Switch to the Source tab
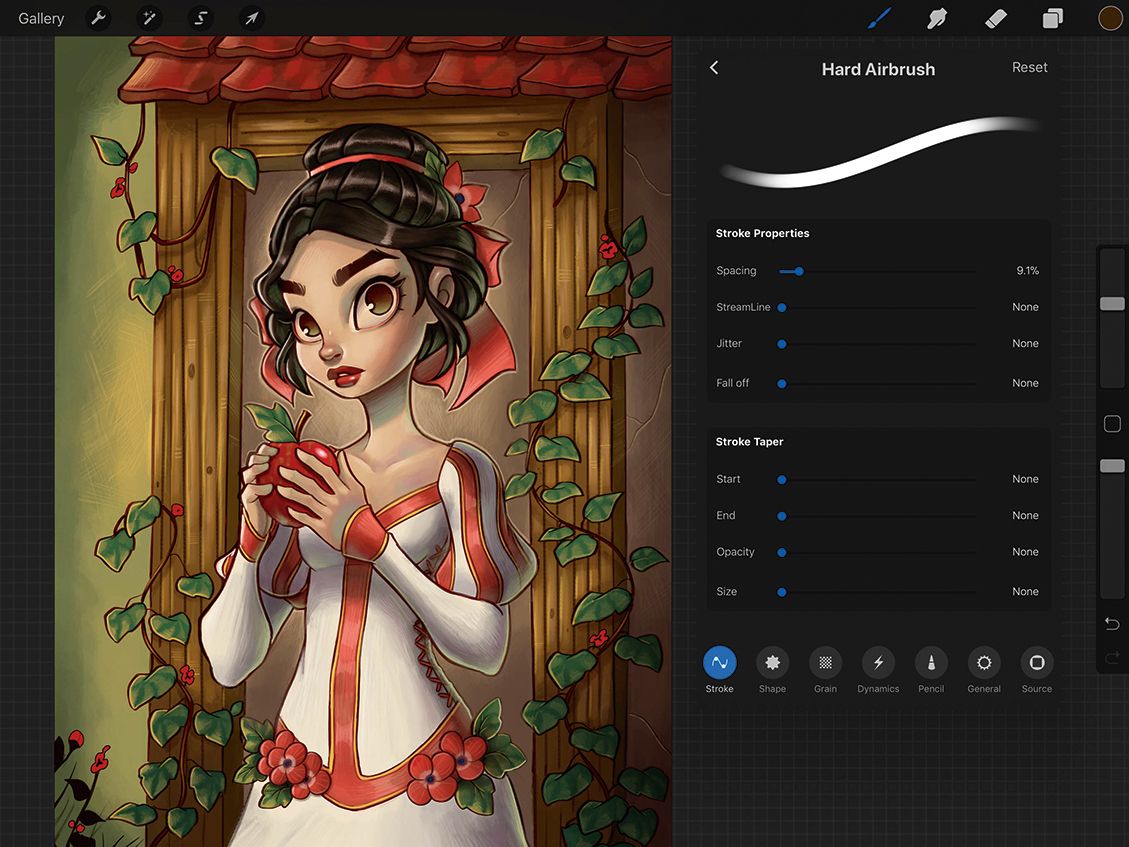Image resolution: width=1129 pixels, height=847 pixels. pyautogui.click(x=1037, y=670)
